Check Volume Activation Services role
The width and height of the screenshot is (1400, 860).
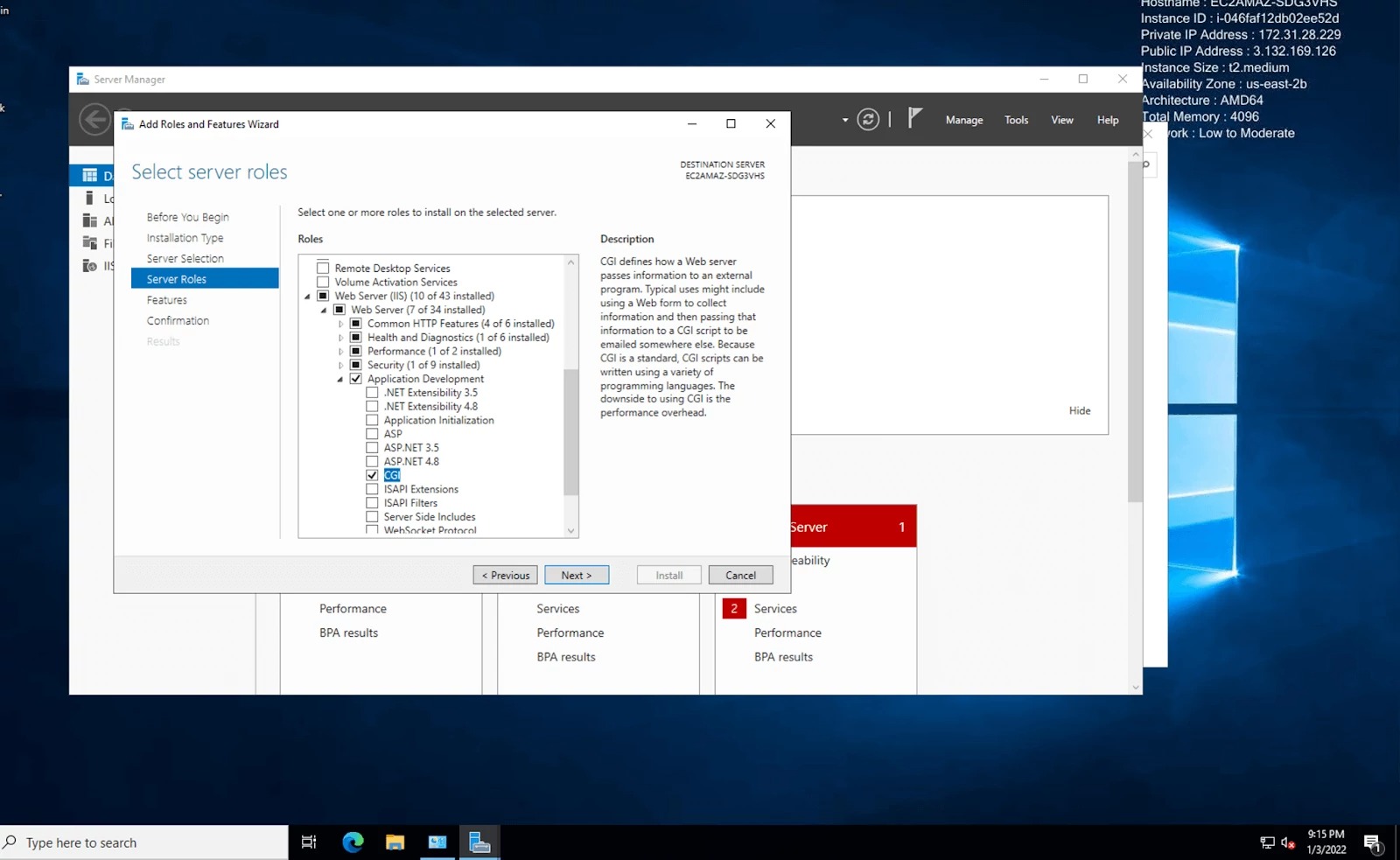pyautogui.click(x=323, y=282)
